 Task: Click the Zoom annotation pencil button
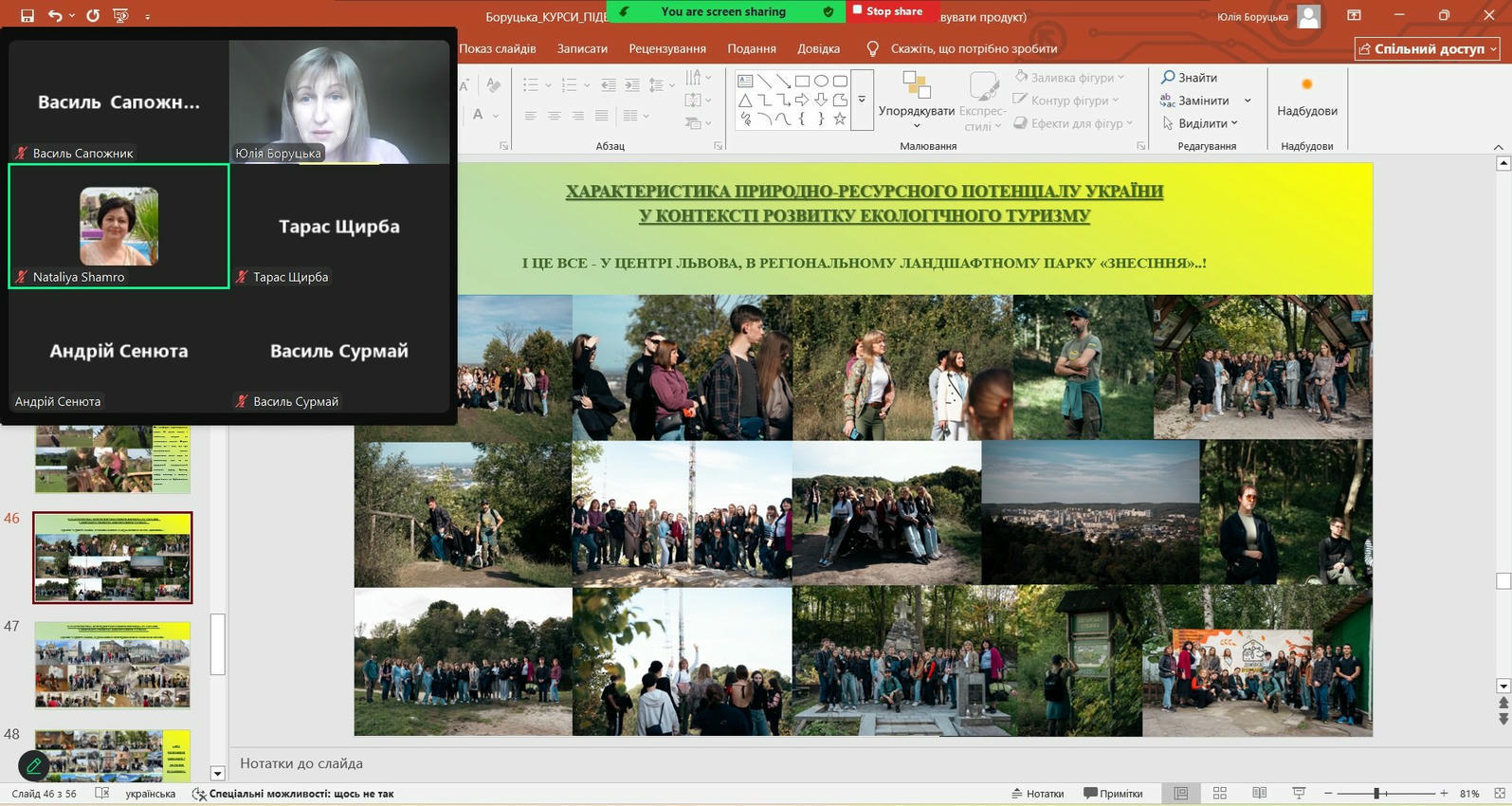point(33,764)
